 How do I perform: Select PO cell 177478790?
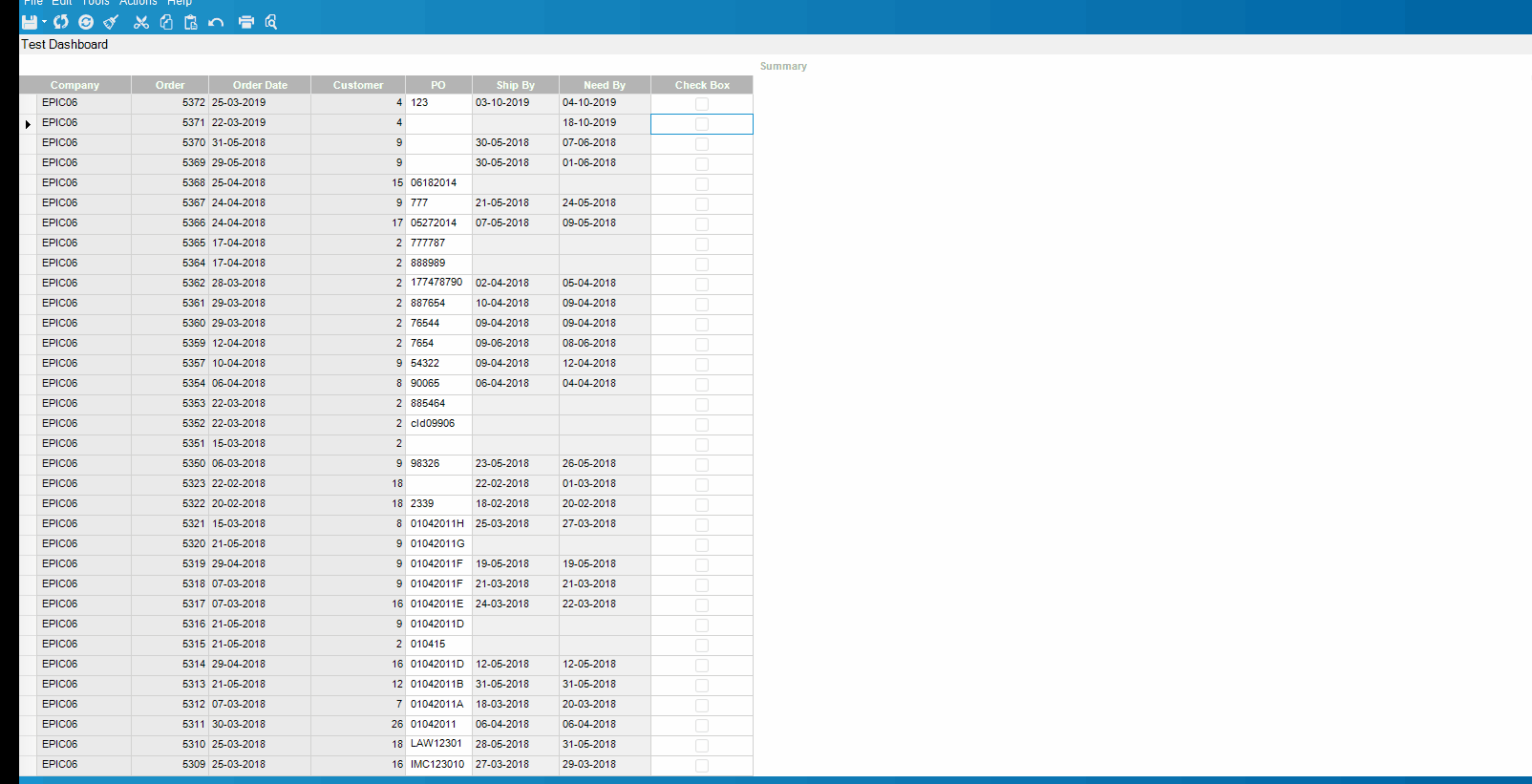pyautogui.click(x=438, y=284)
